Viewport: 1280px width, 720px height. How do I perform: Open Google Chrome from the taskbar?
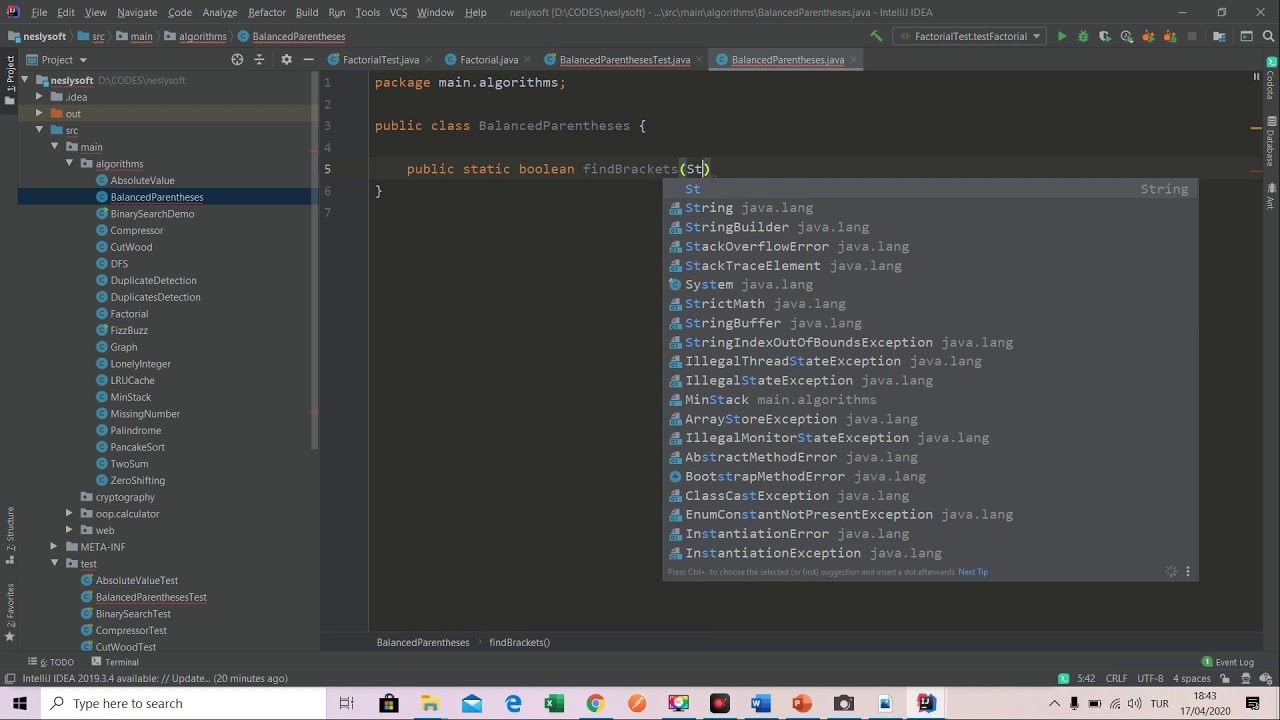coord(595,703)
